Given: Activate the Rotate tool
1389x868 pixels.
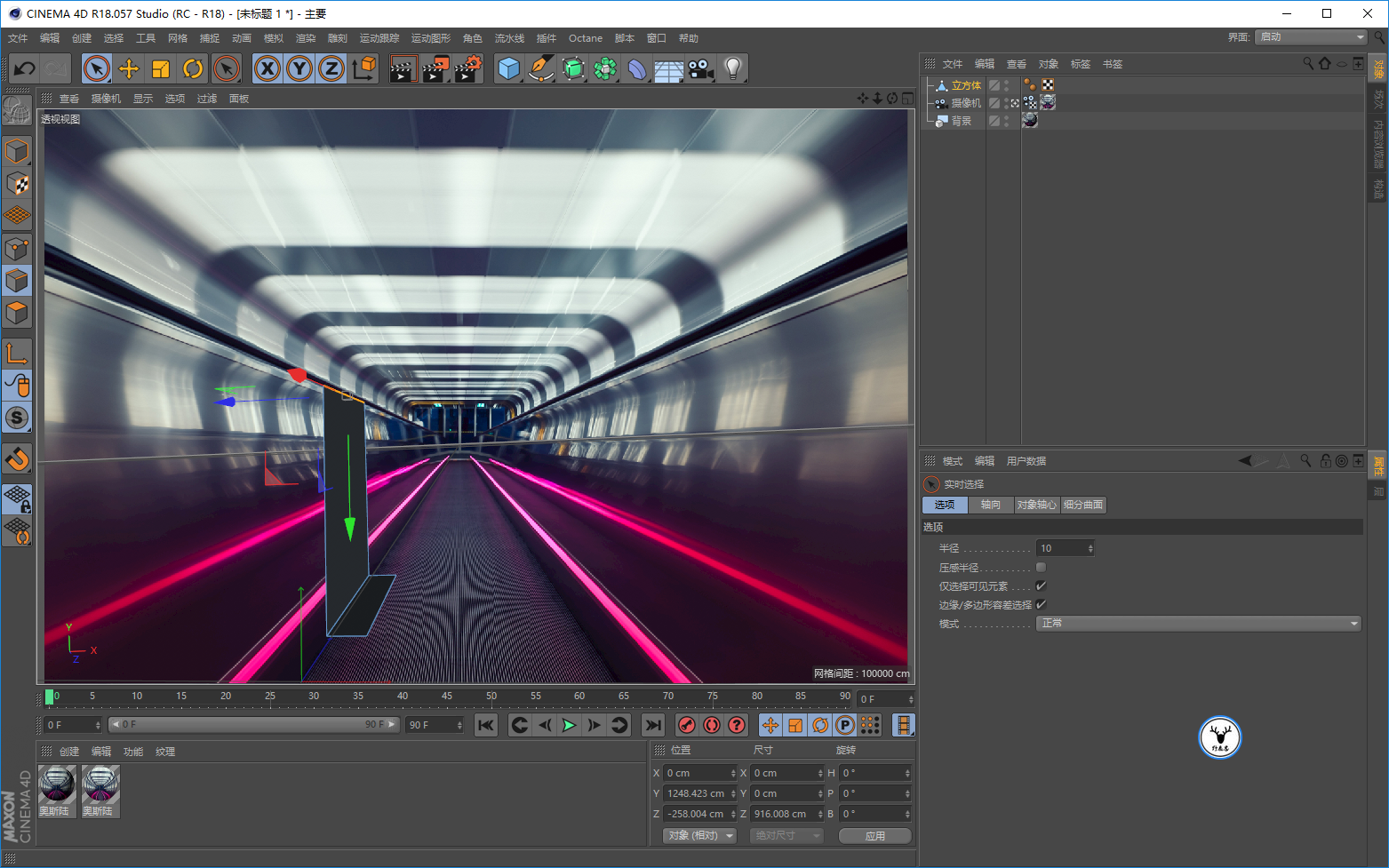Looking at the screenshot, I should click(193, 68).
